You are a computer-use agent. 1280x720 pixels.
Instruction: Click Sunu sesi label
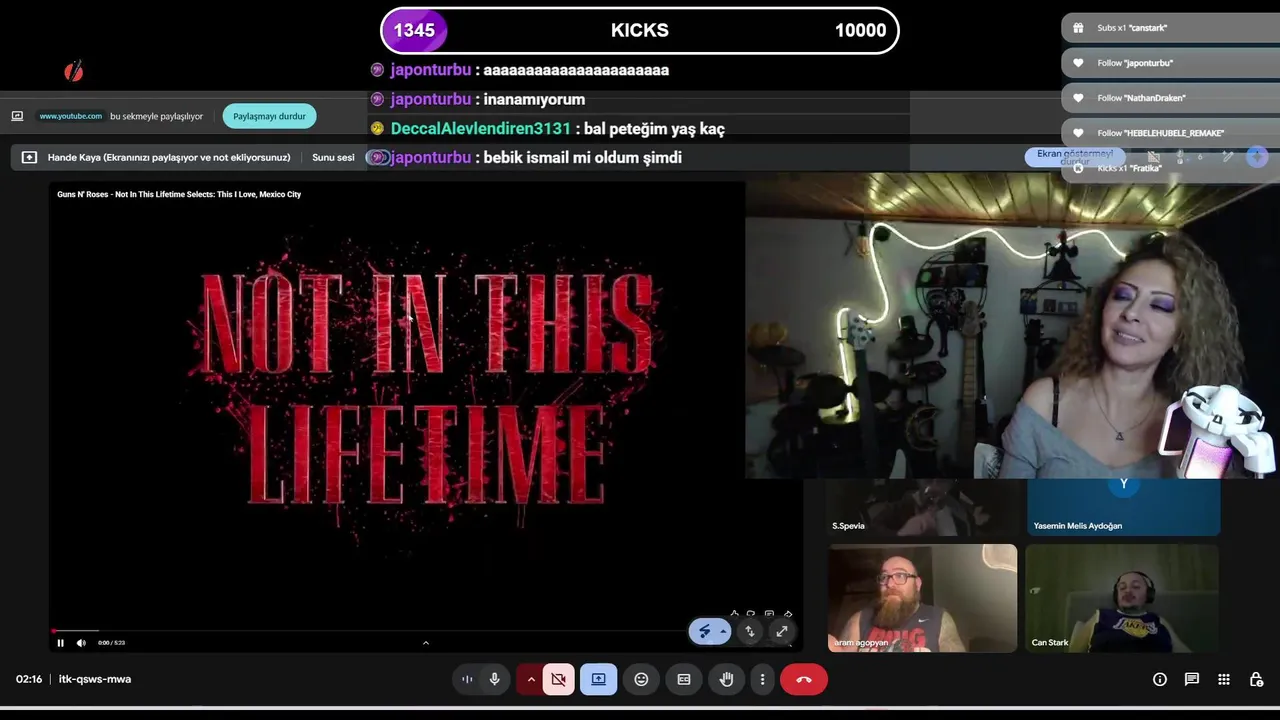[x=333, y=157]
